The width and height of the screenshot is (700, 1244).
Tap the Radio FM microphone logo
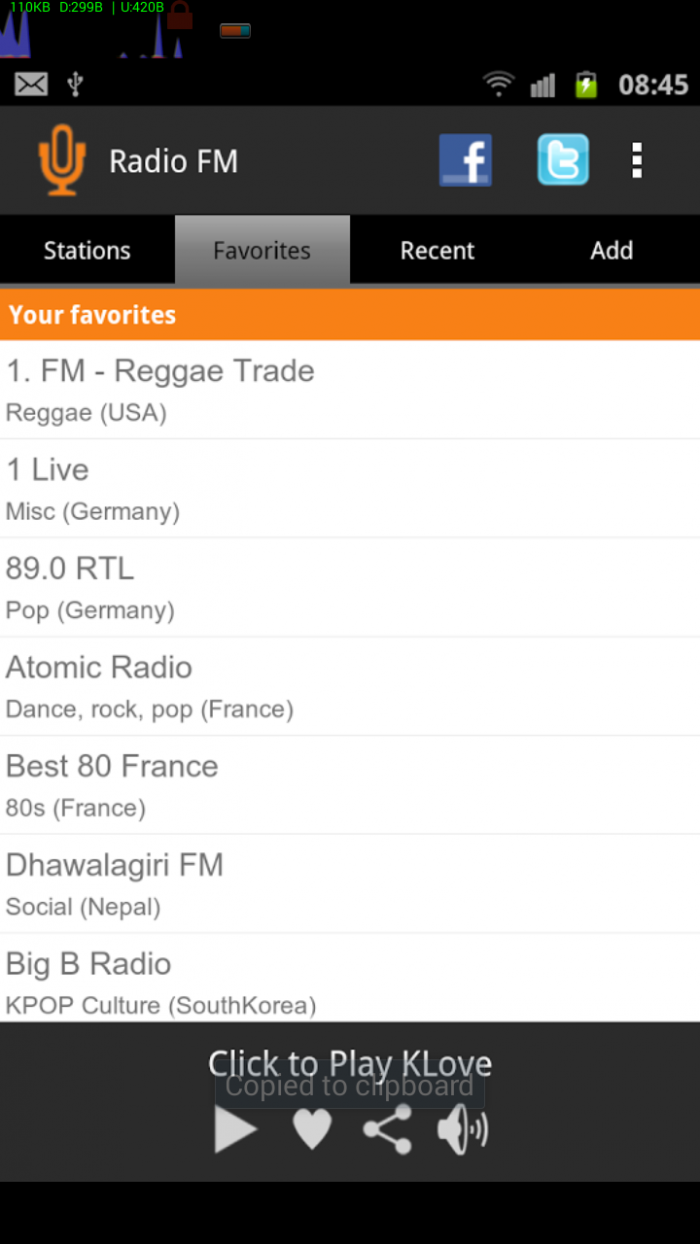(61, 160)
